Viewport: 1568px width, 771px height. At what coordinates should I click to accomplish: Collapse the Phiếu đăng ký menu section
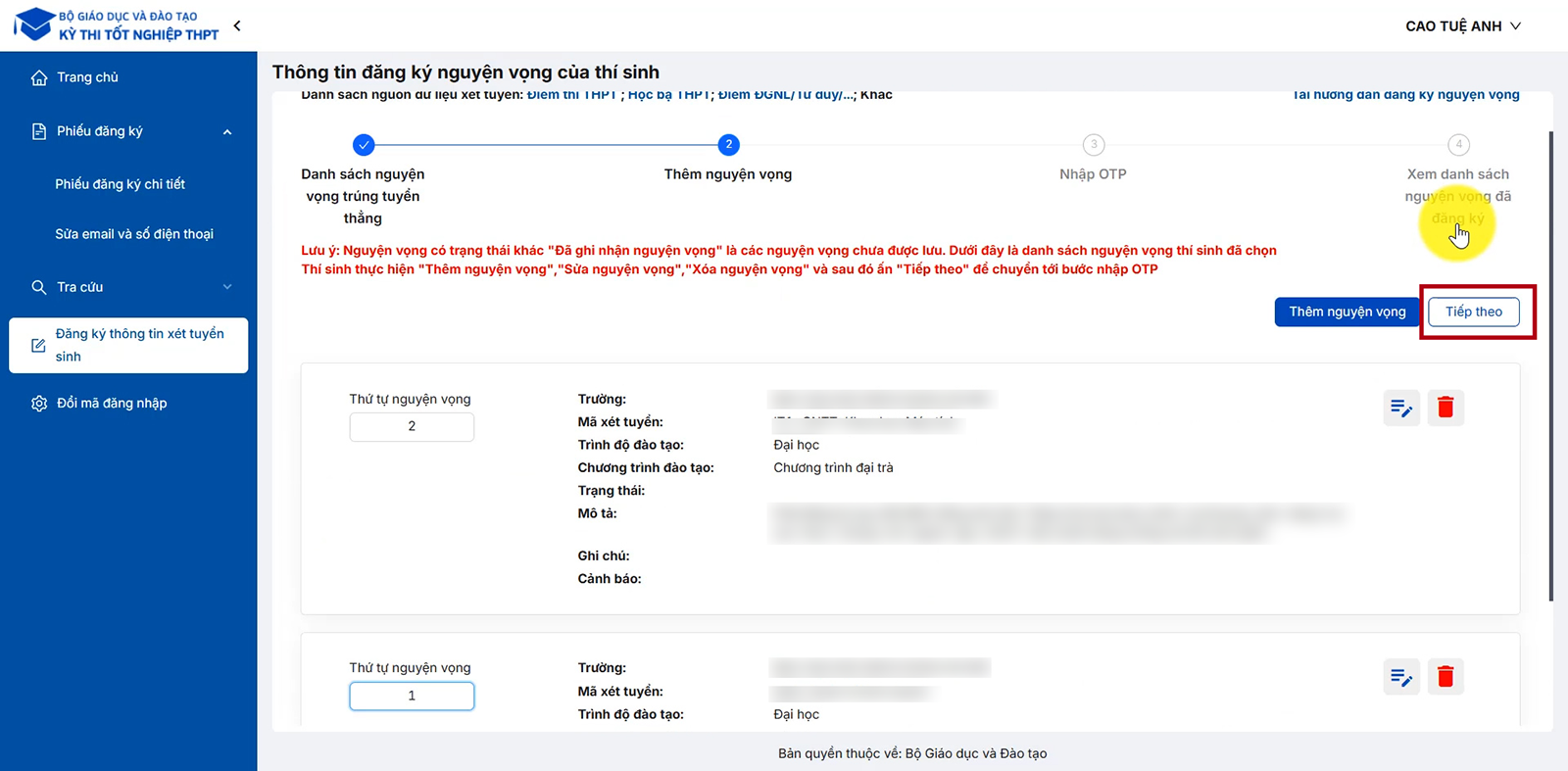click(x=227, y=132)
